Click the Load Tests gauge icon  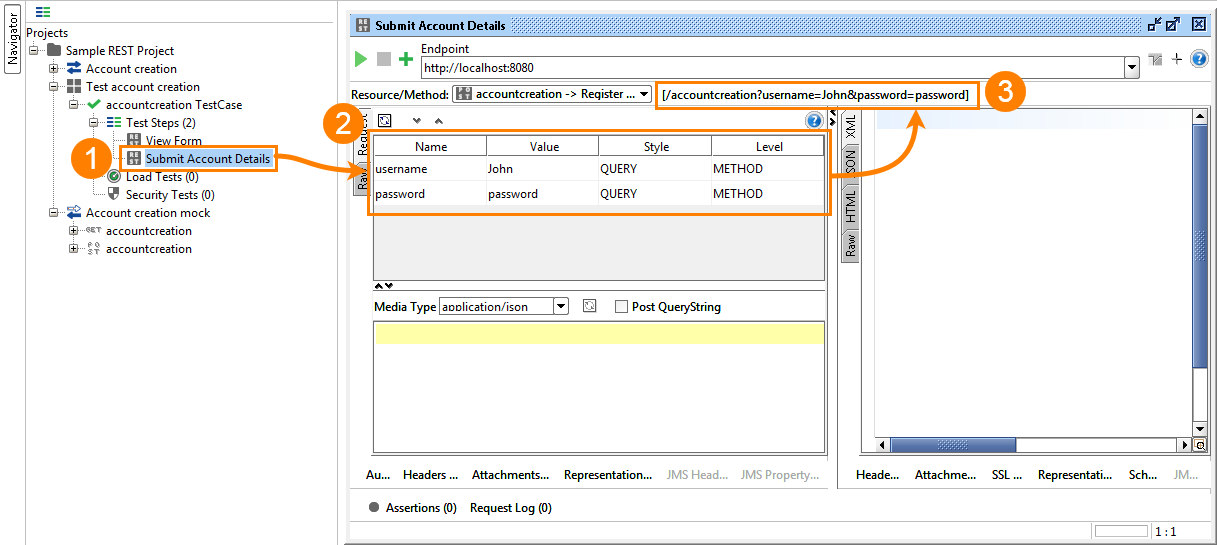coord(114,176)
